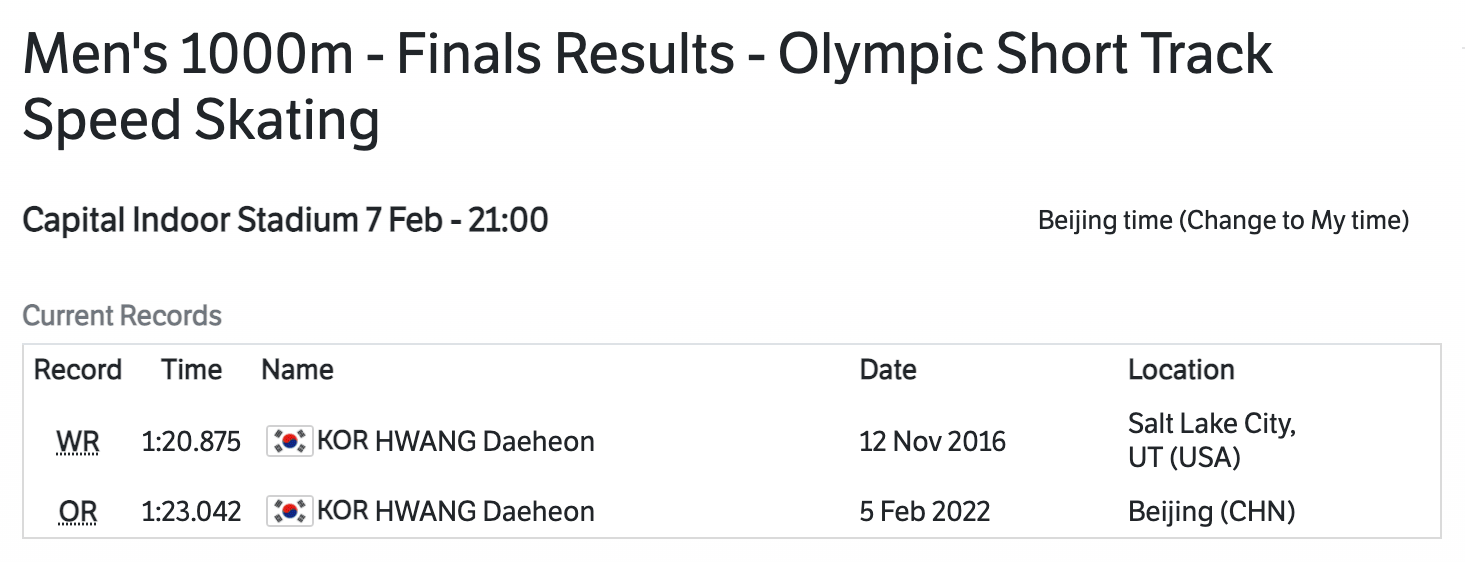Click the Current Records table caption

122,316
